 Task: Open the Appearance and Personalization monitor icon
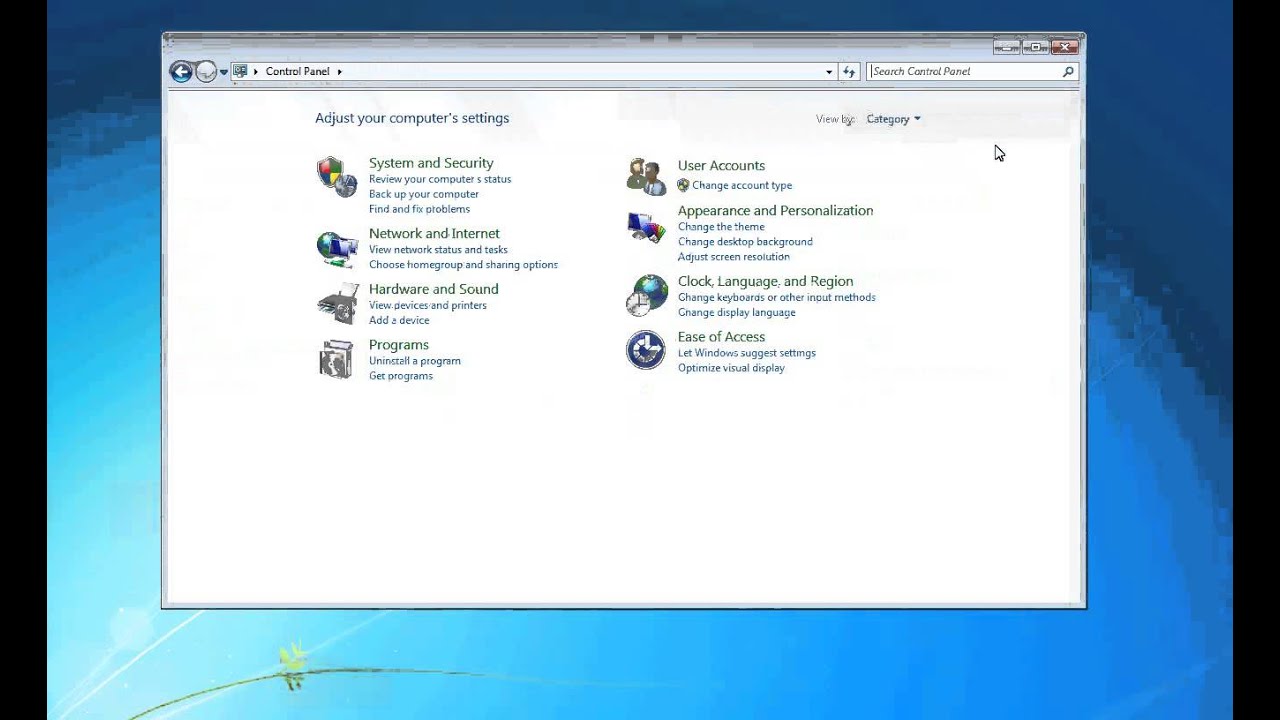click(646, 227)
